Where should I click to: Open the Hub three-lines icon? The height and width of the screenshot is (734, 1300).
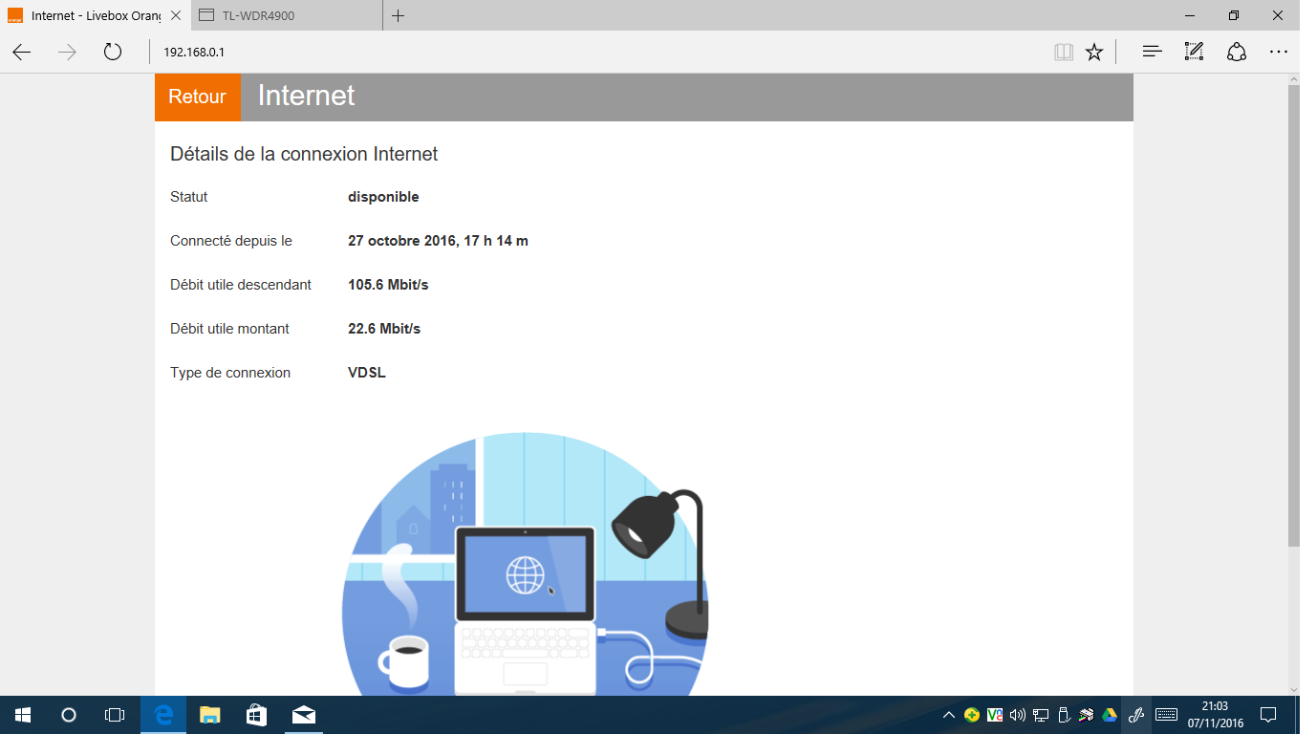[1152, 52]
